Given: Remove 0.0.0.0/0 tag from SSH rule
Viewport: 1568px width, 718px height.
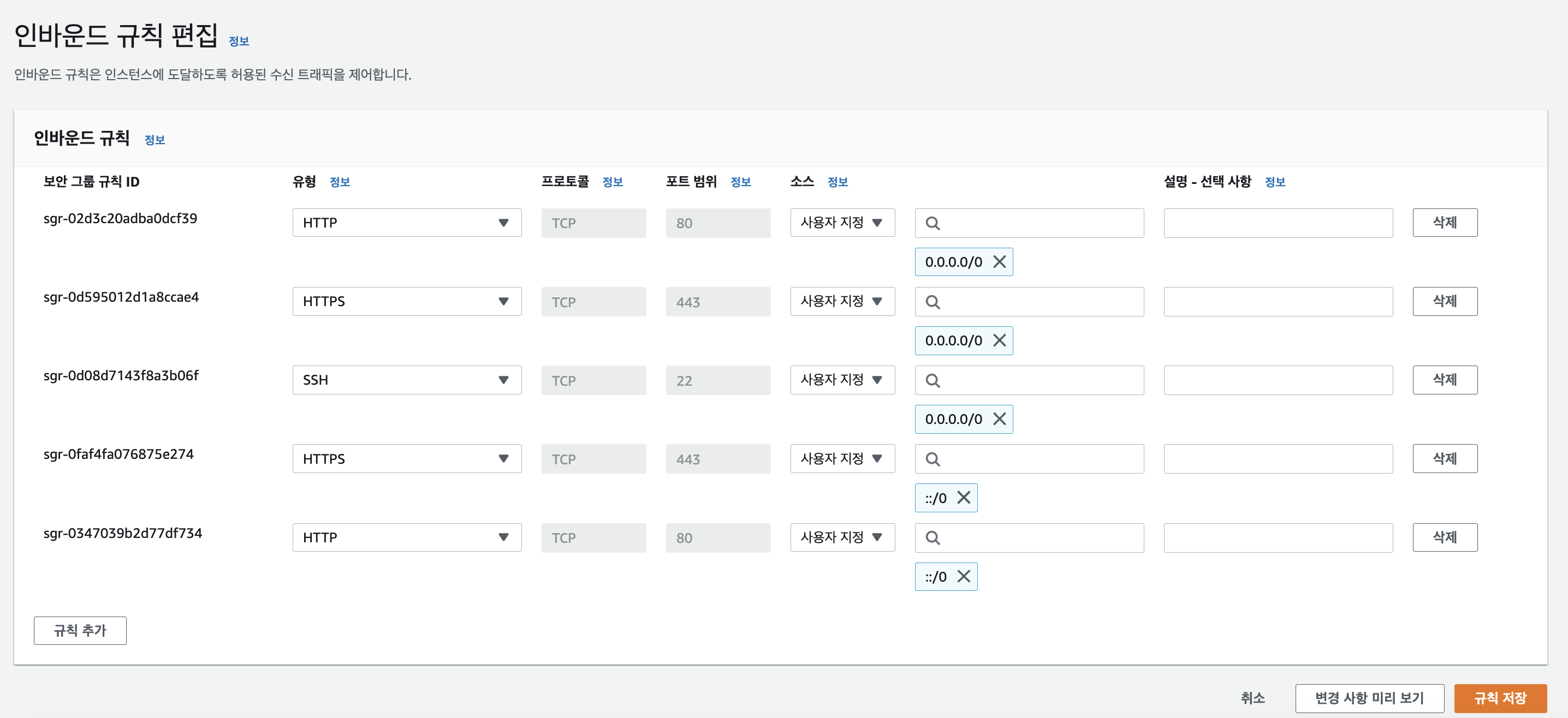Looking at the screenshot, I should tap(999, 418).
